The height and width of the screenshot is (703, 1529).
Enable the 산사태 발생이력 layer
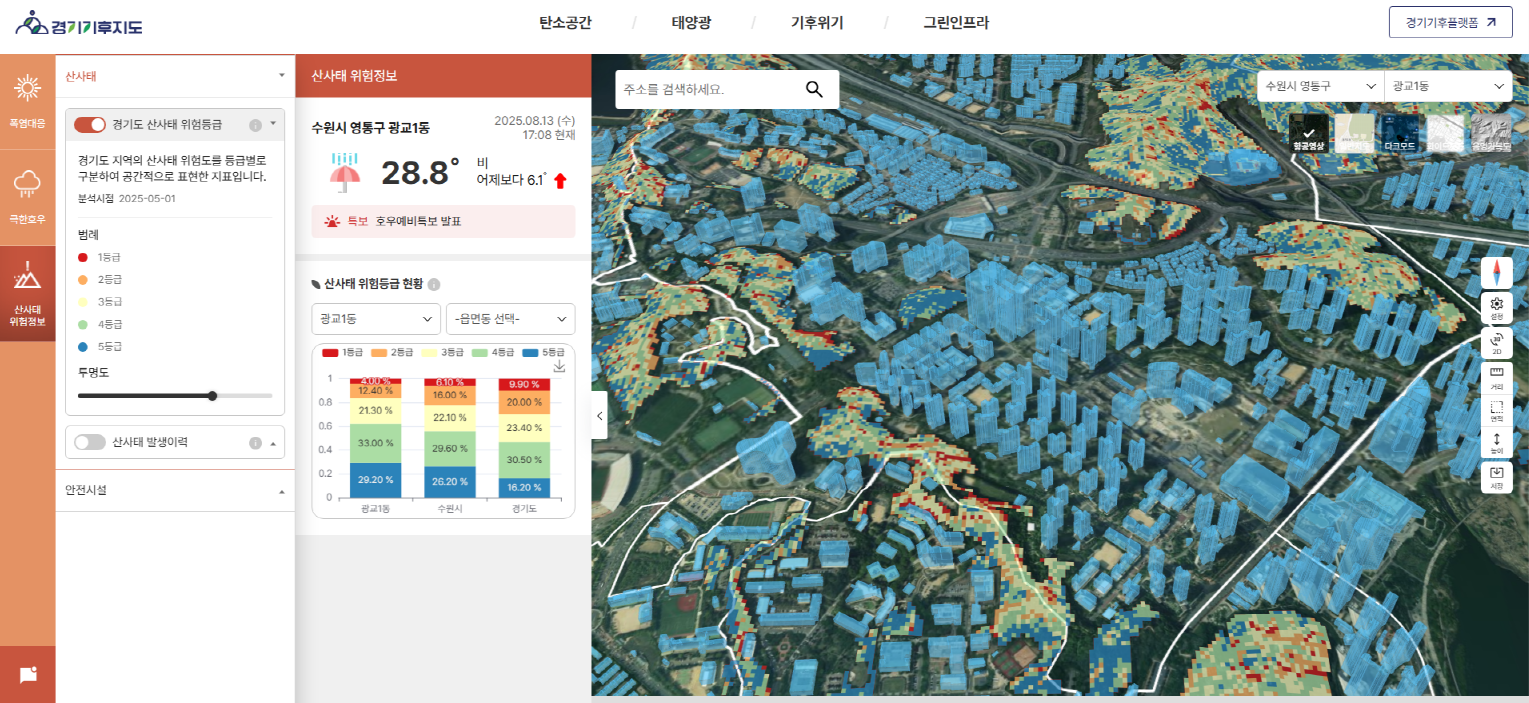point(90,442)
